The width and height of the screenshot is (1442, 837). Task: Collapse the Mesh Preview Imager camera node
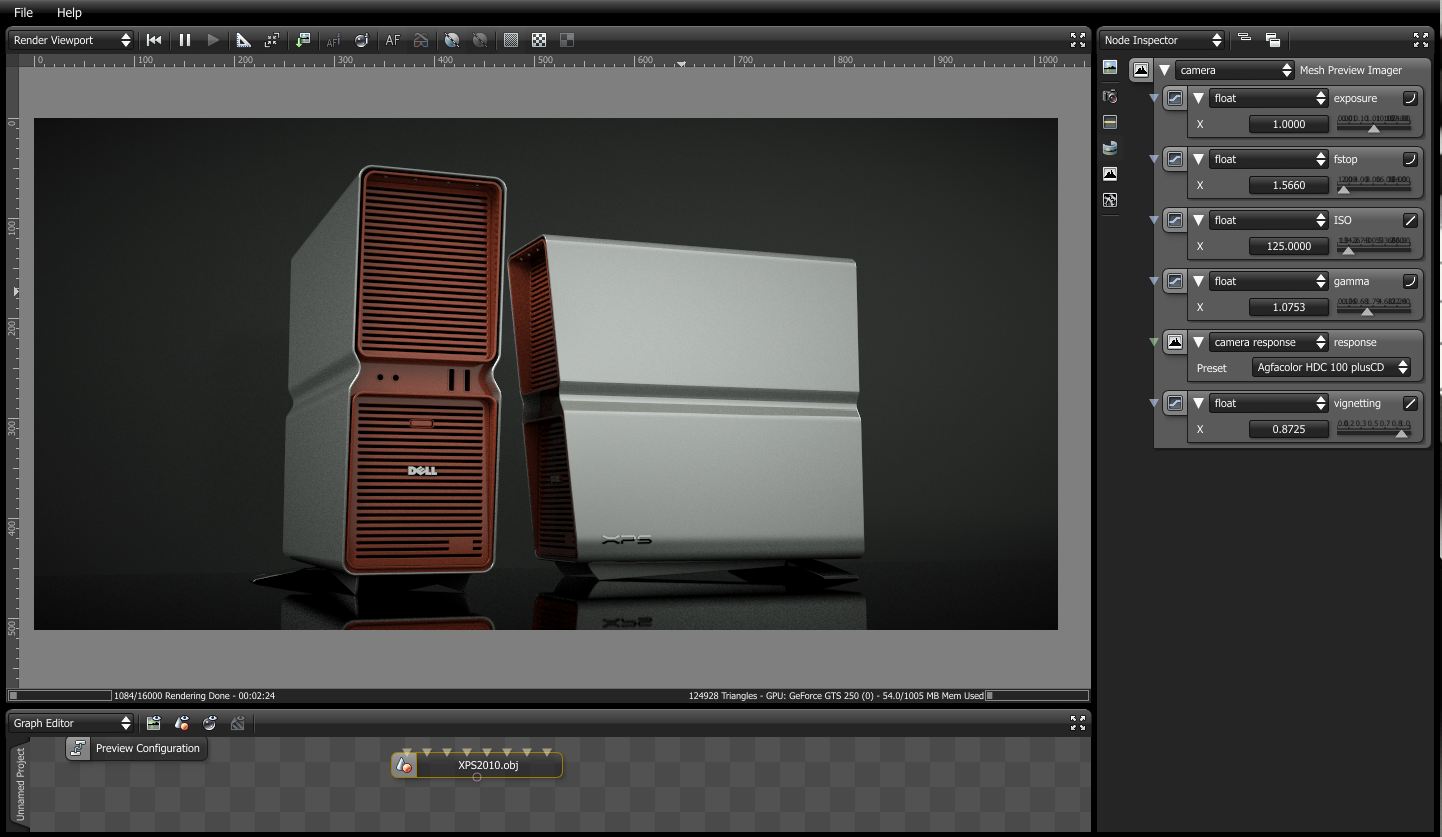(x=1165, y=70)
